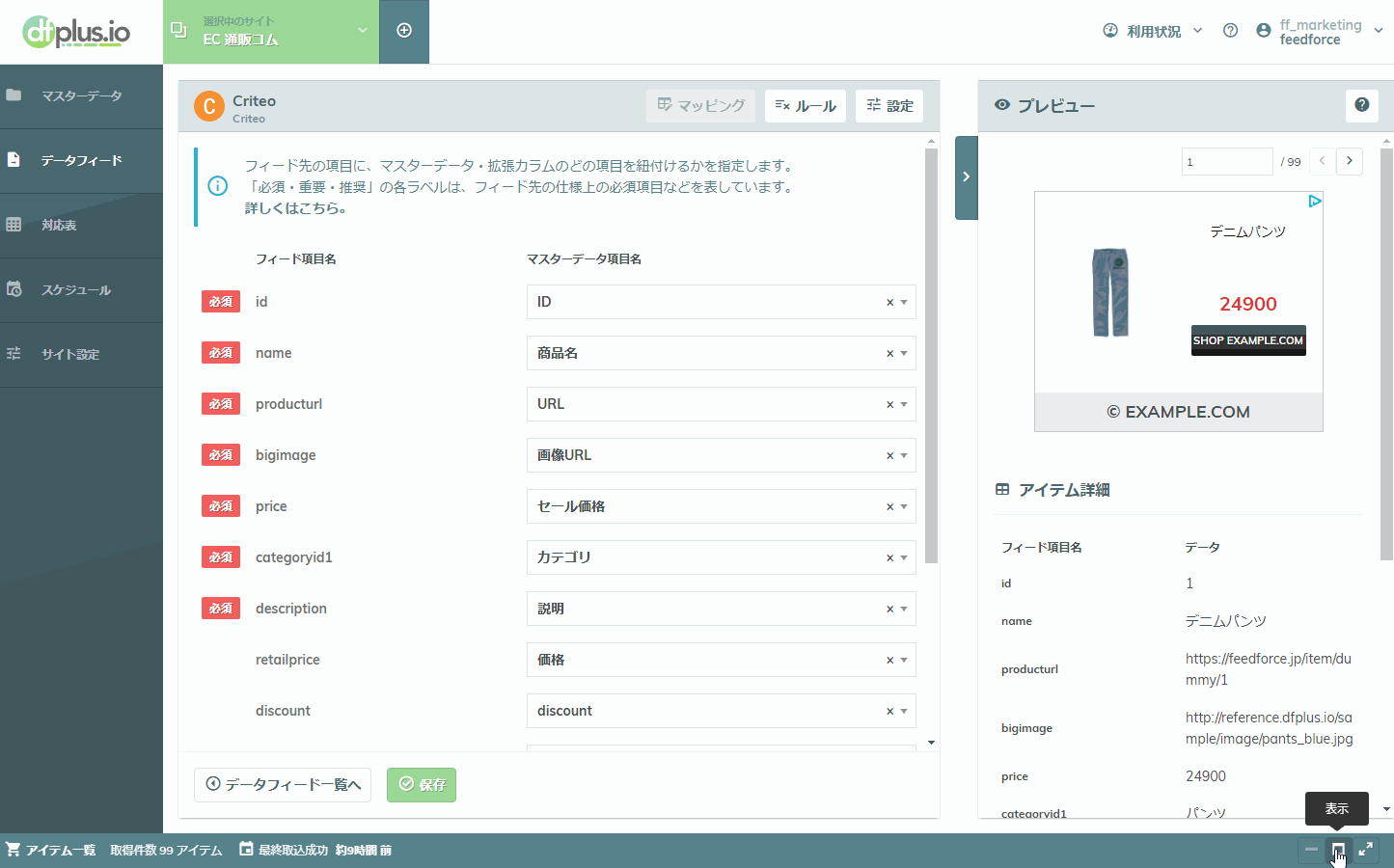This screenshot has height=868, width=1394.
Task: Clear the 説明 mapping with x
Action: pos(889,610)
